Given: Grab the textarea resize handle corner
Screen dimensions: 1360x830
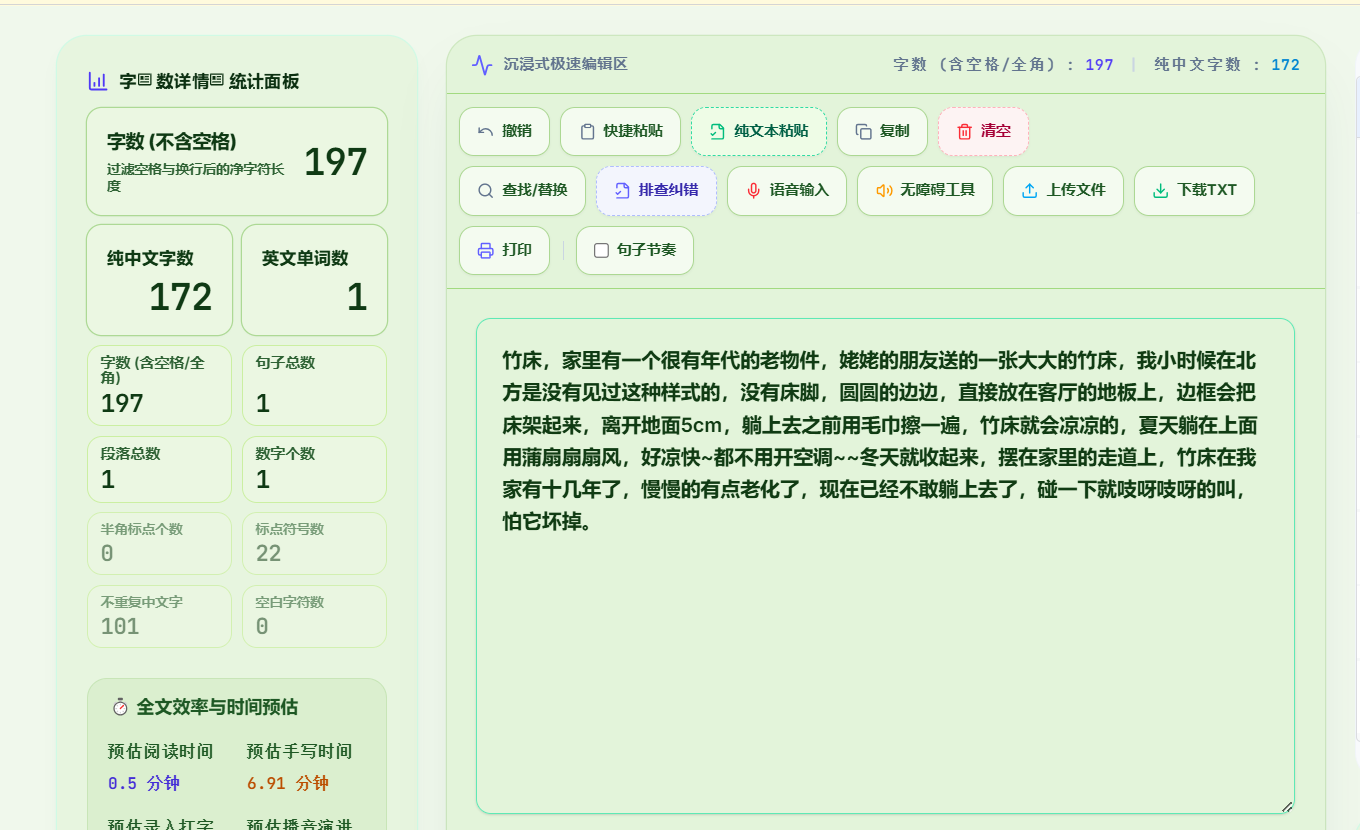Looking at the screenshot, I should pyautogui.click(x=1287, y=806).
